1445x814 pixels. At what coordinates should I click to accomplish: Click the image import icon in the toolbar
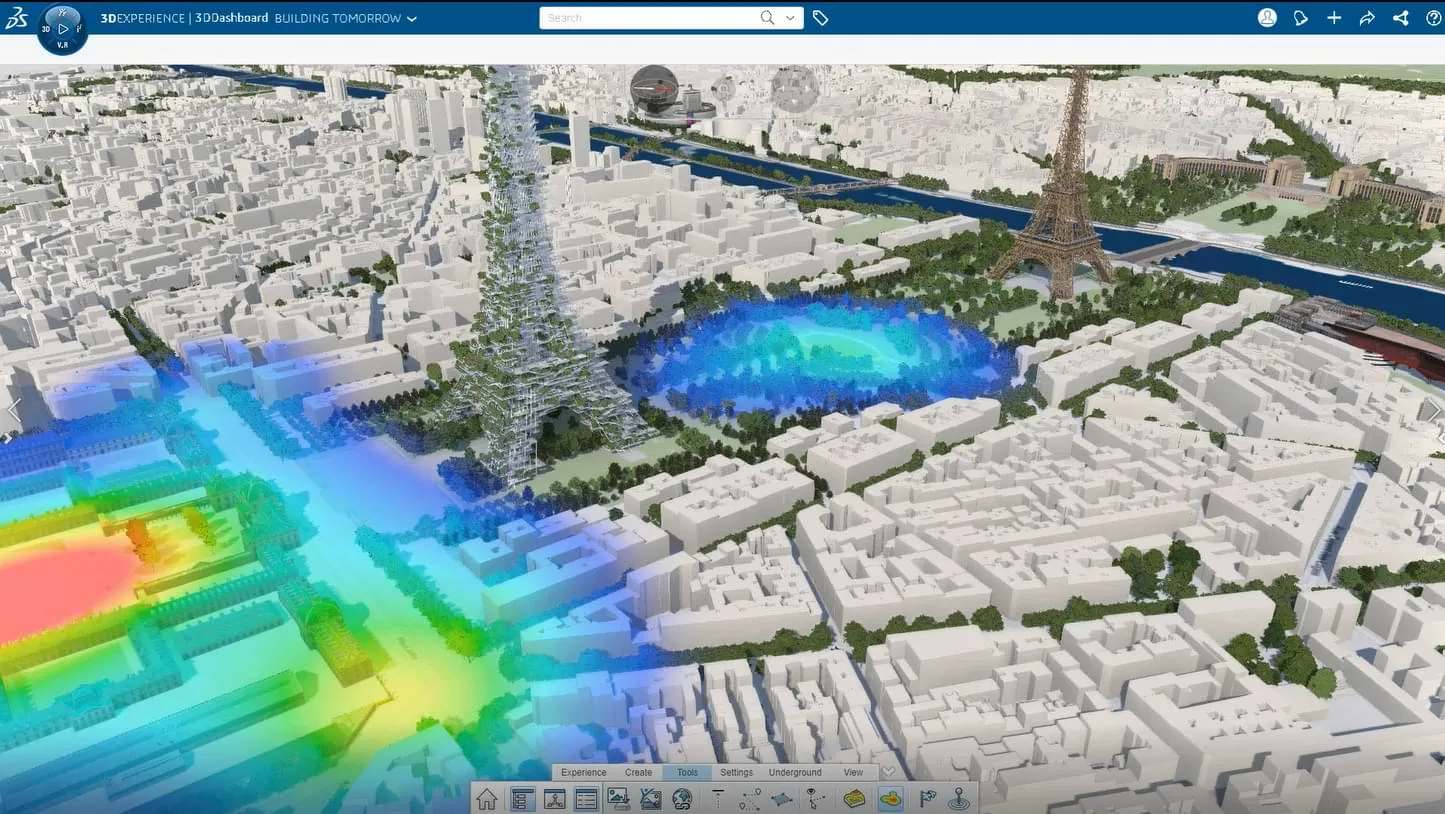[x=619, y=798]
